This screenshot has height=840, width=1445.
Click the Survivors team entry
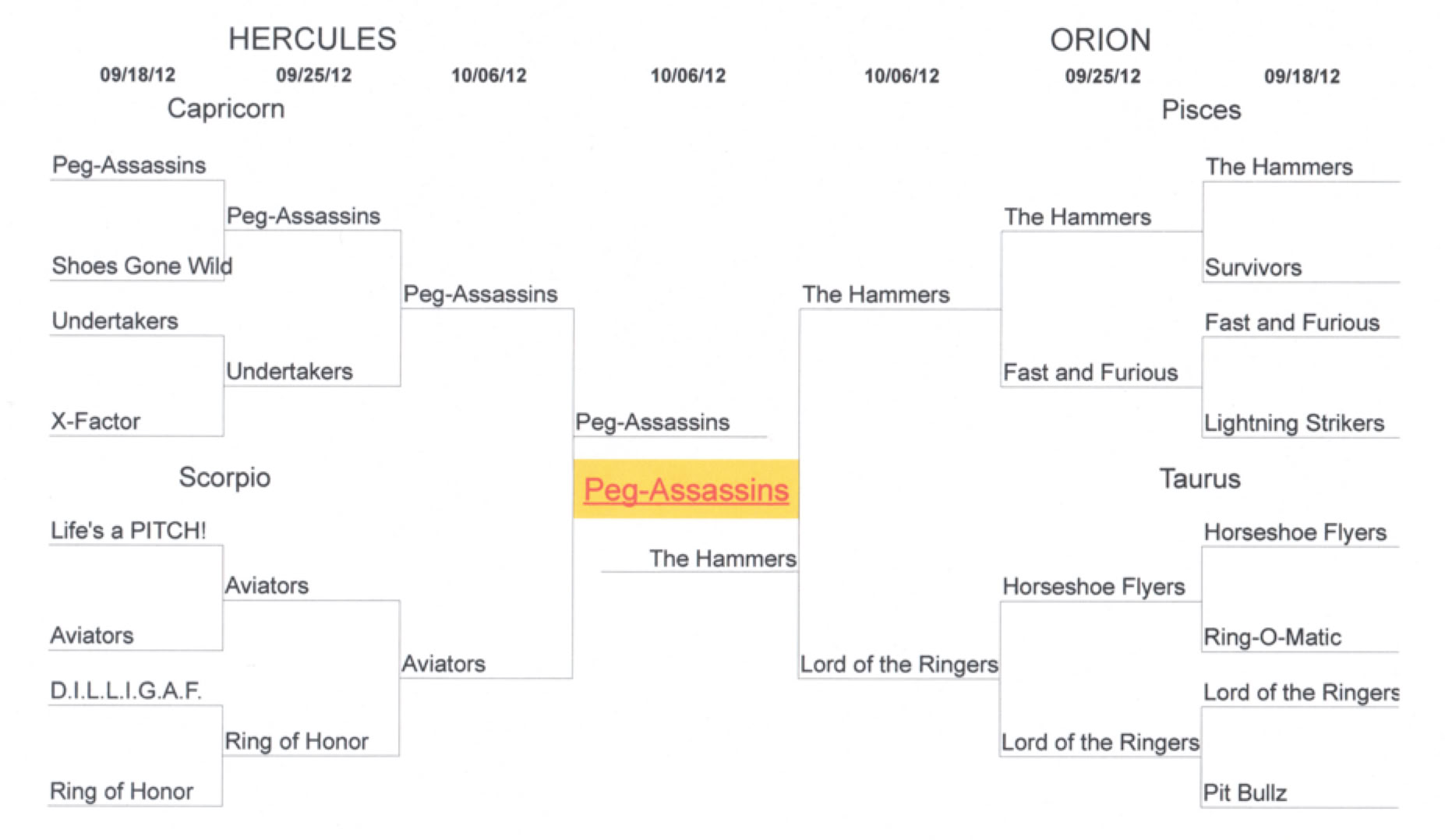coord(1252,268)
